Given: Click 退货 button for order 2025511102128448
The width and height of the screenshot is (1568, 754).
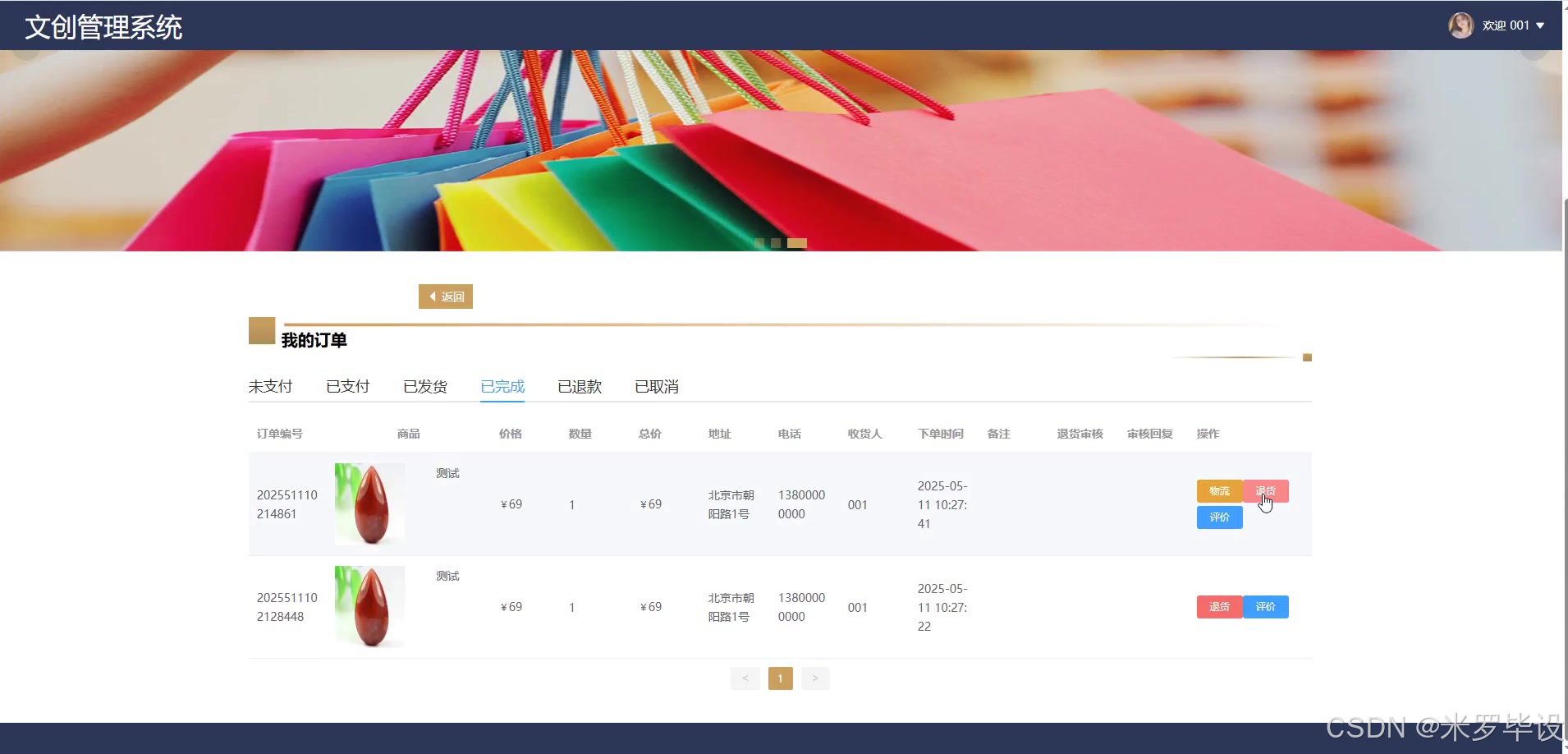Looking at the screenshot, I should pyautogui.click(x=1219, y=607).
